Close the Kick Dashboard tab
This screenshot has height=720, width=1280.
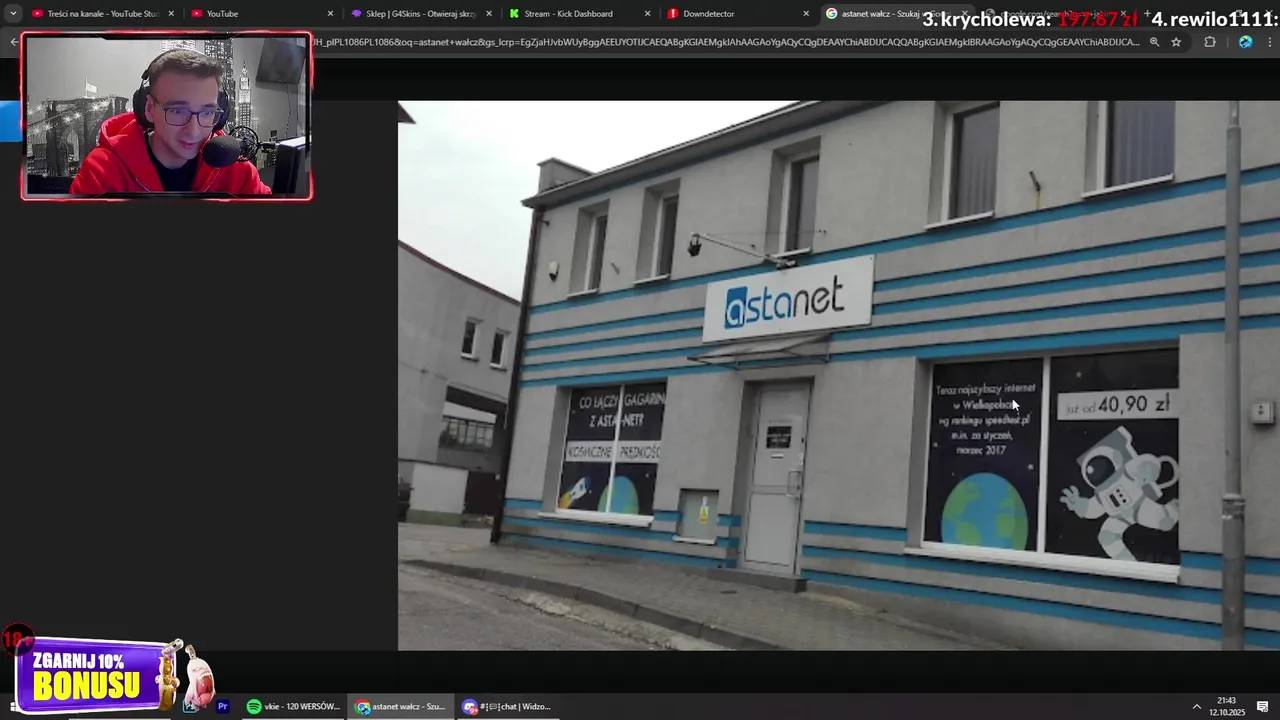(x=647, y=14)
